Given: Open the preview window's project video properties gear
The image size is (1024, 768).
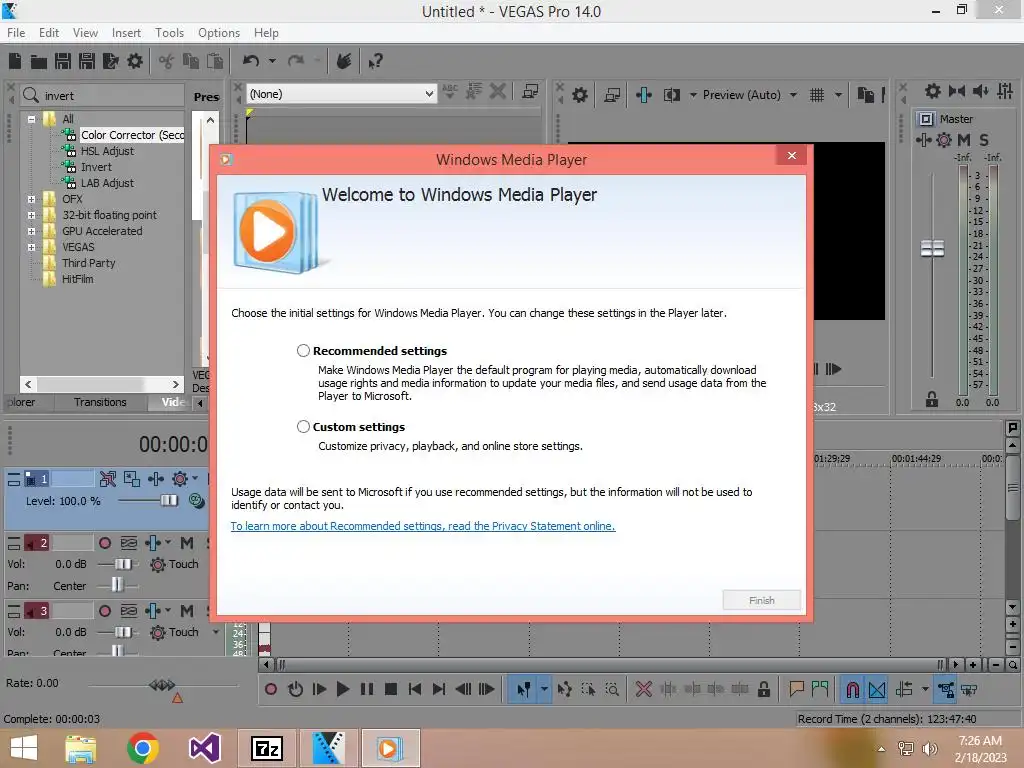Looking at the screenshot, I should click(x=580, y=95).
